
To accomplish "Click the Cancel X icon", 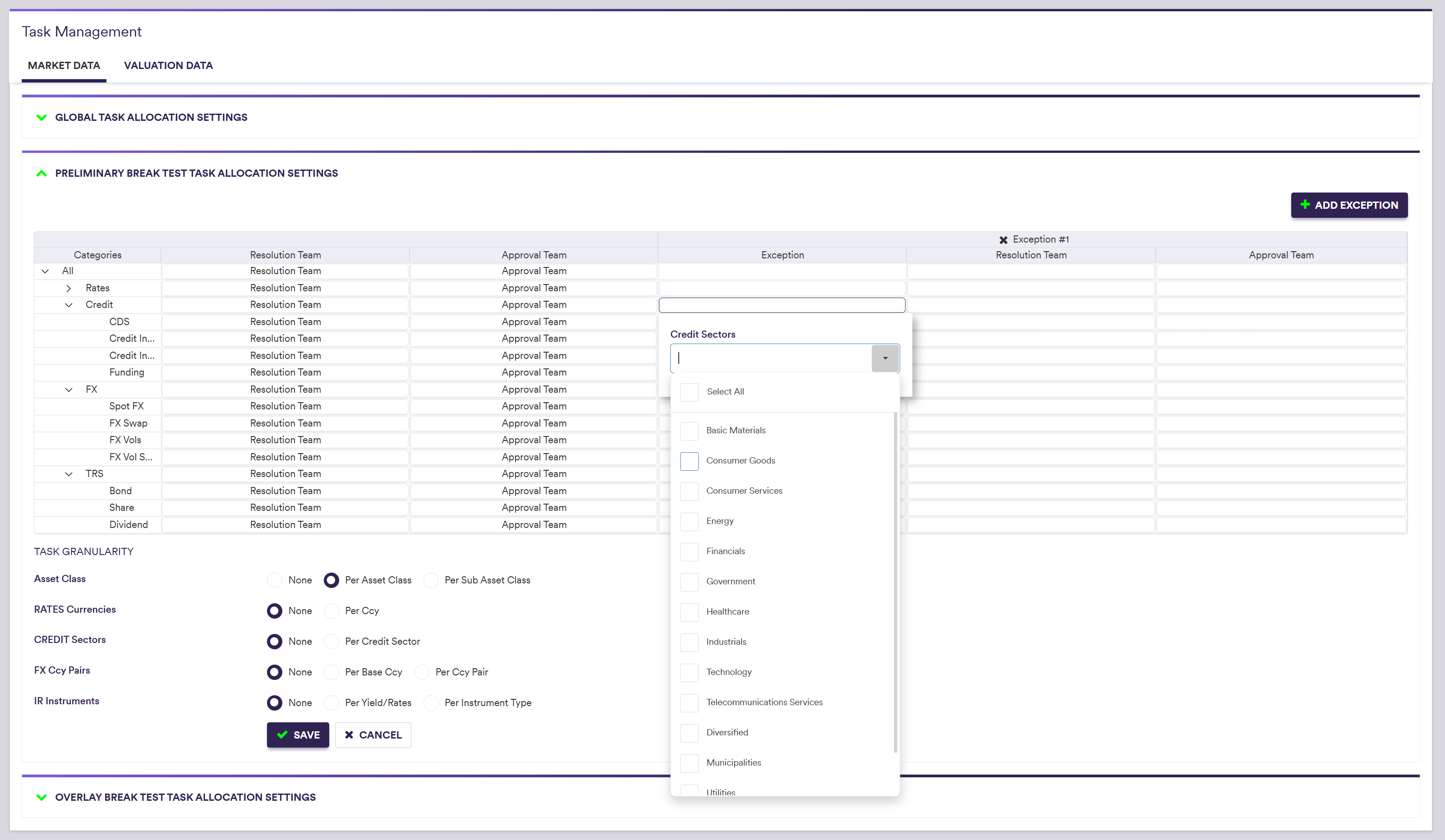I will point(349,734).
